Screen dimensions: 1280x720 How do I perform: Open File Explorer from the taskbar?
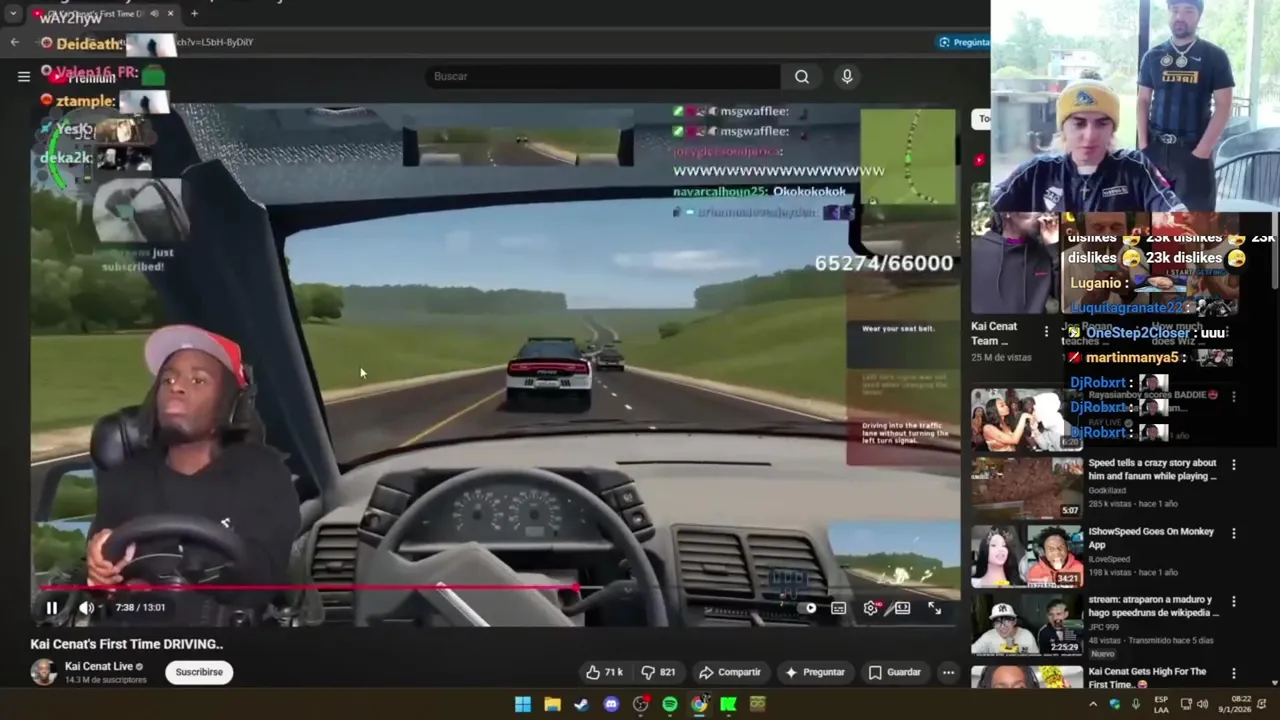[552, 704]
